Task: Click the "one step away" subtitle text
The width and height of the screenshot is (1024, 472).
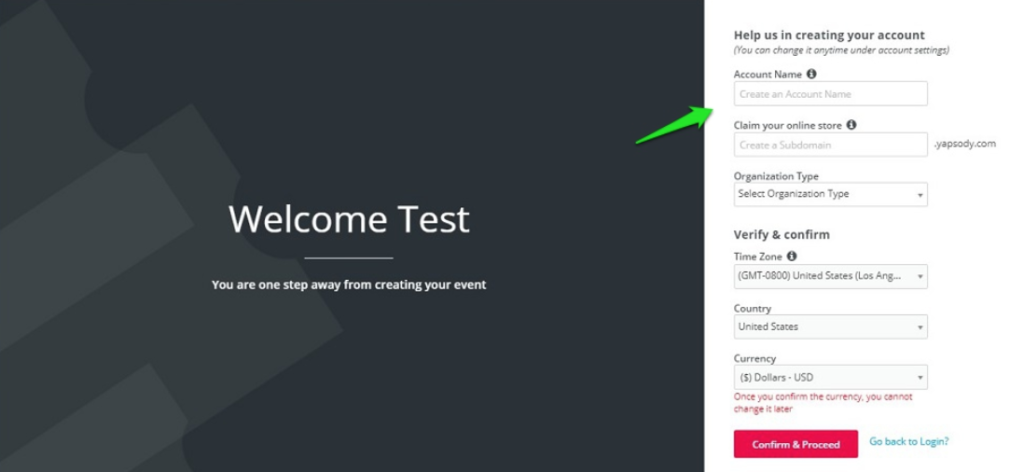Action: click(349, 285)
